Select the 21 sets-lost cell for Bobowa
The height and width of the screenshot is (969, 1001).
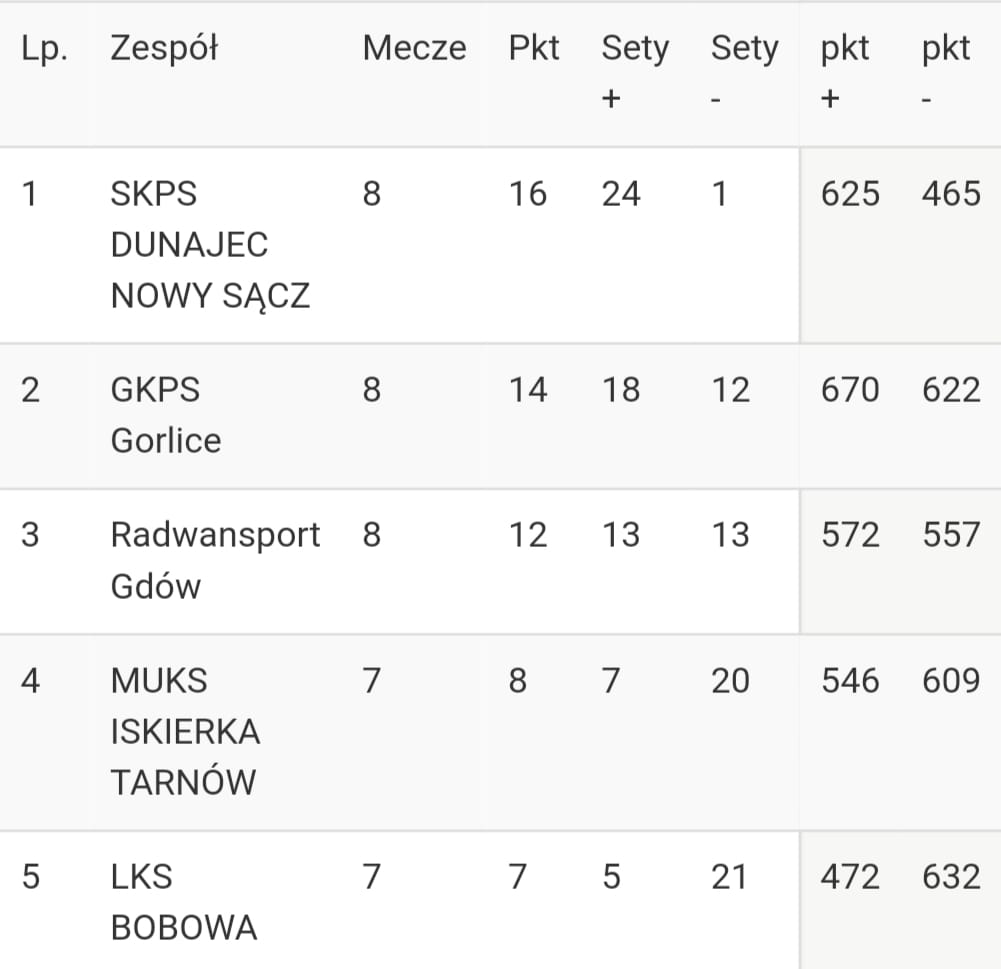coord(729,877)
